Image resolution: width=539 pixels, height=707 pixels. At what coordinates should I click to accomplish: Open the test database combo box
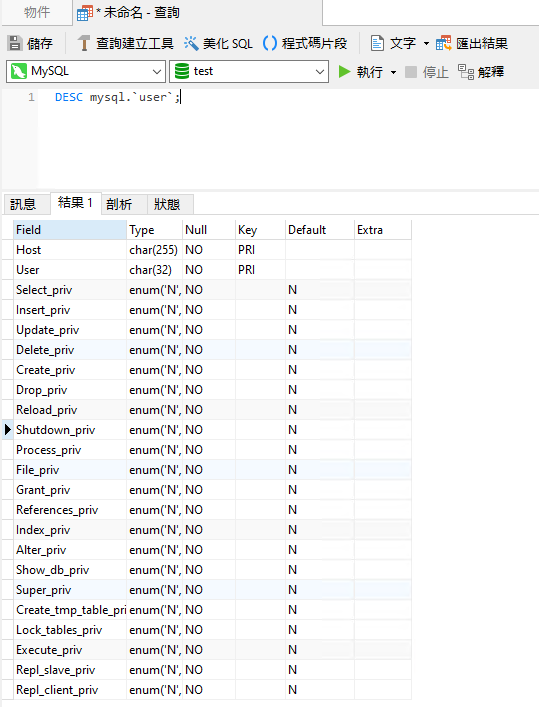(x=249, y=71)
